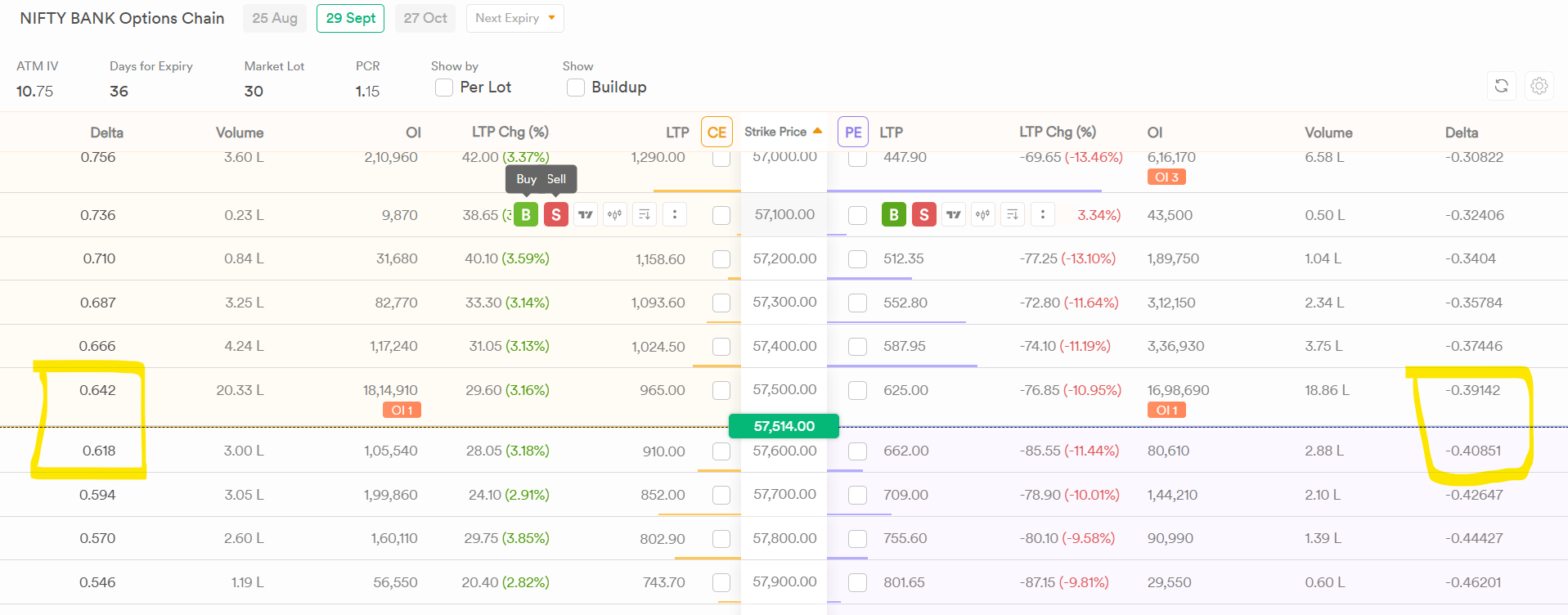Image resolution: width=1568 pixels, height=615 pixels.
Task: Click the CE LTP value 965.00
Action: [663, 390]
